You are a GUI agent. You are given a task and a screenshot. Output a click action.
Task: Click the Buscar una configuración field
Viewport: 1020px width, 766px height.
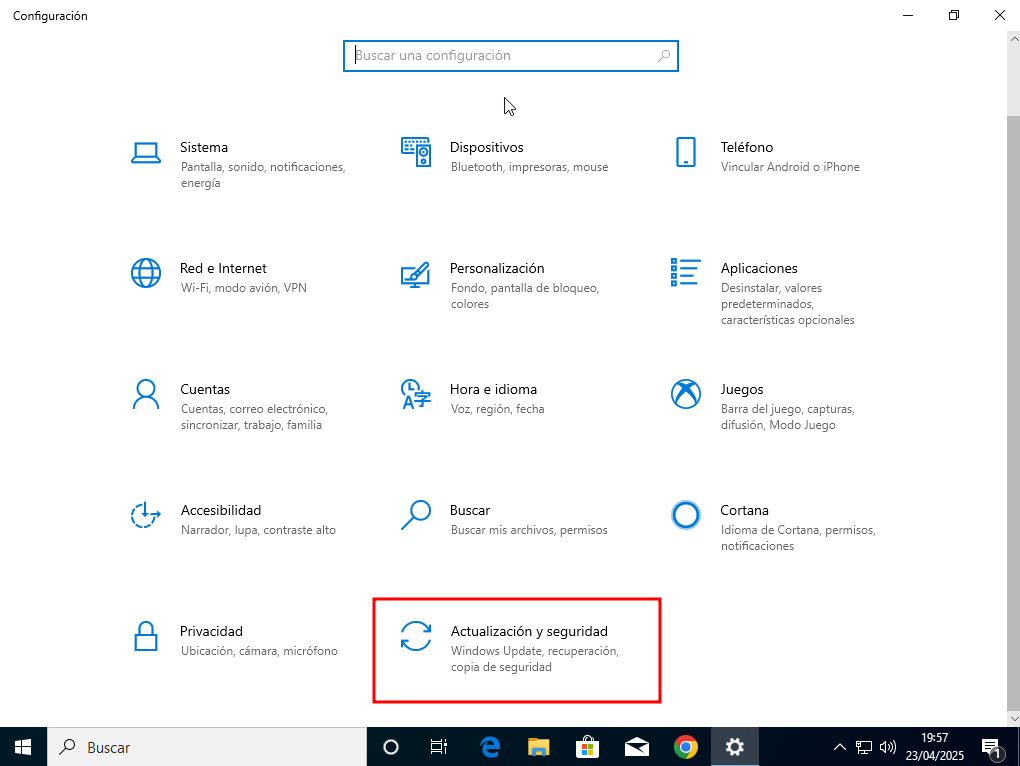(x=500, y=56)
